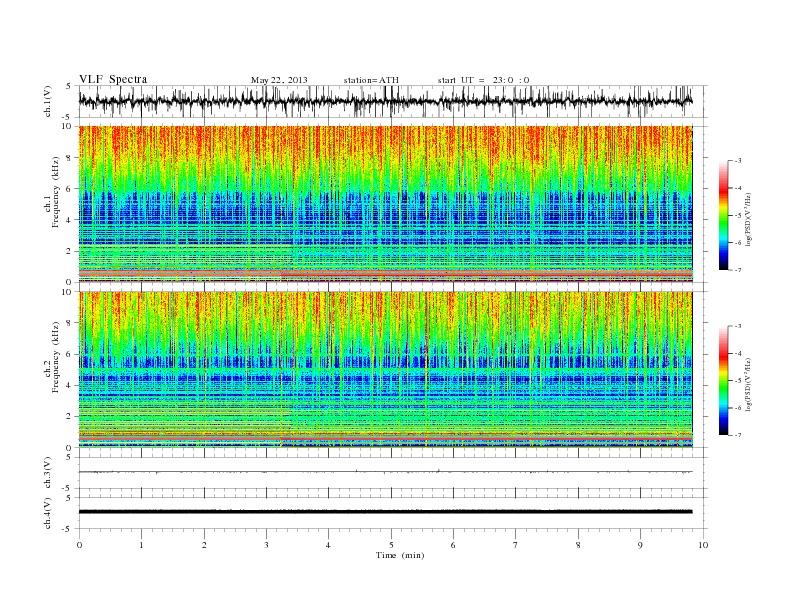The height and width of the screenshot is (612, 792).
Task: Click the time axis tick label "1"
Action: [141, 545]
